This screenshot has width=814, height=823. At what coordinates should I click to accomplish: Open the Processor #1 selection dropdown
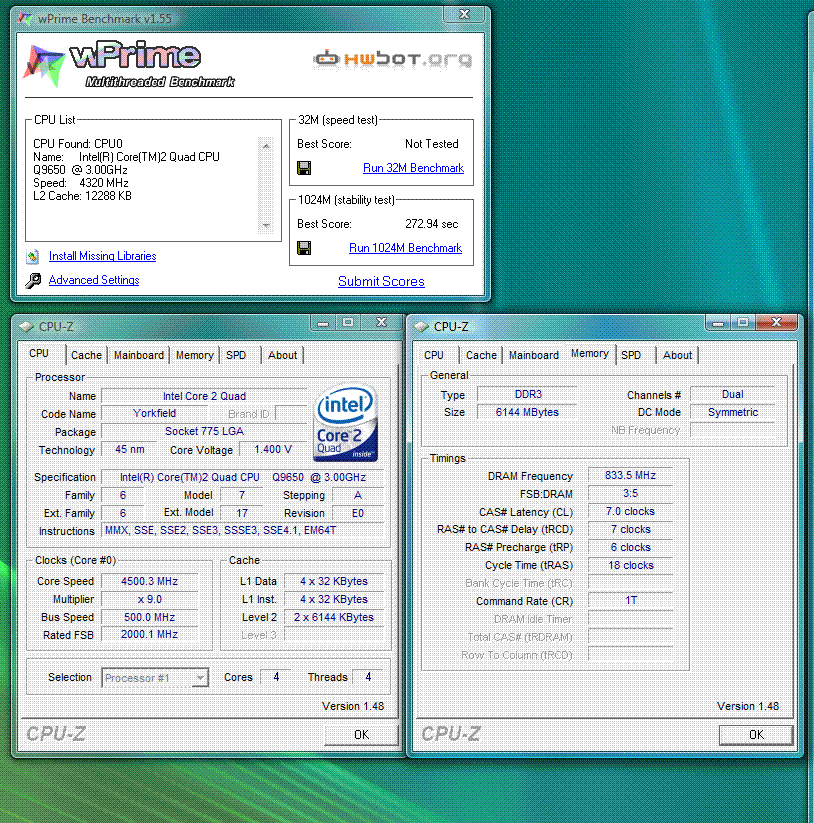[x=155, y=678]
